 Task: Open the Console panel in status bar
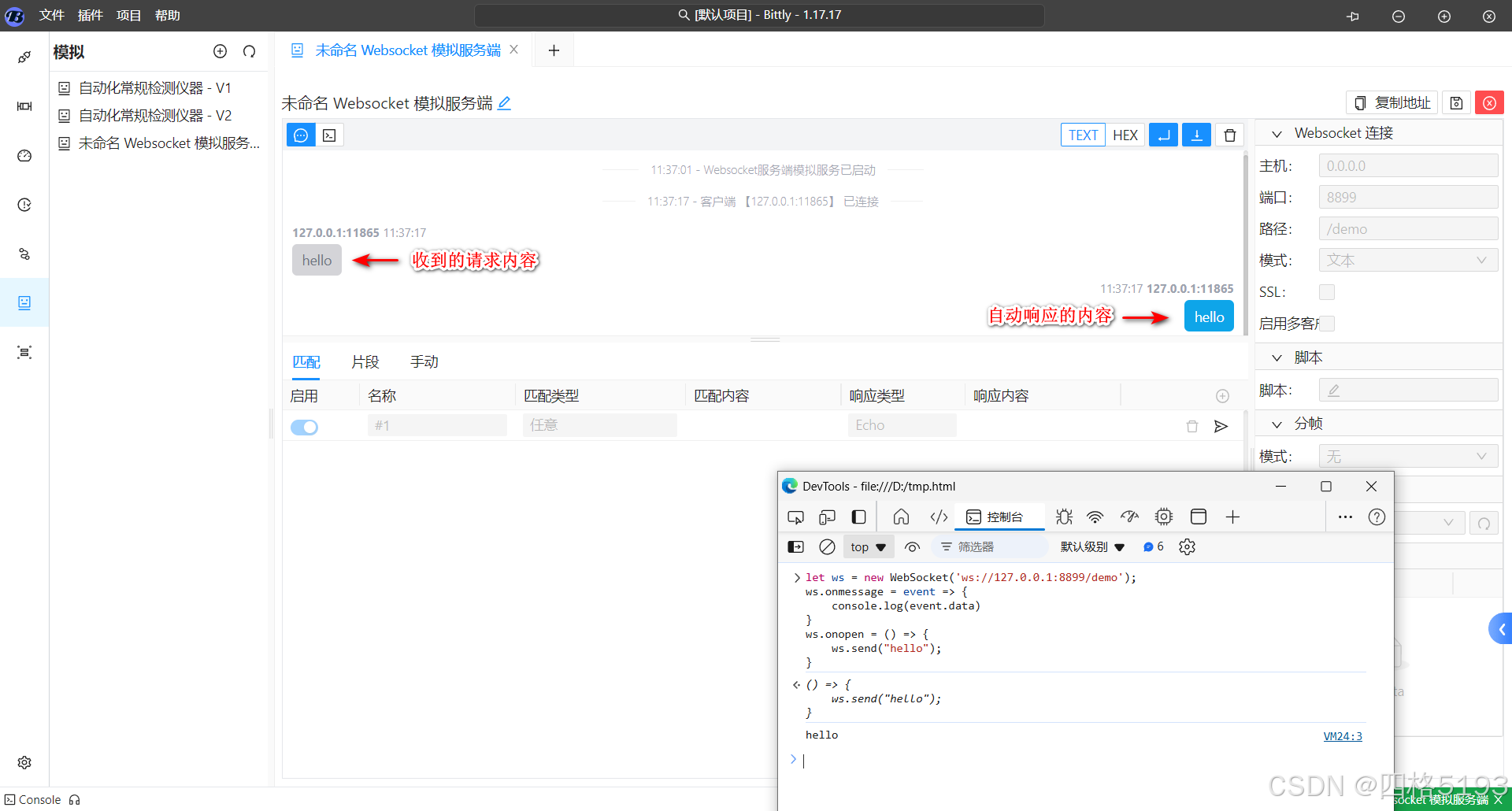click(x=32, y=800)
